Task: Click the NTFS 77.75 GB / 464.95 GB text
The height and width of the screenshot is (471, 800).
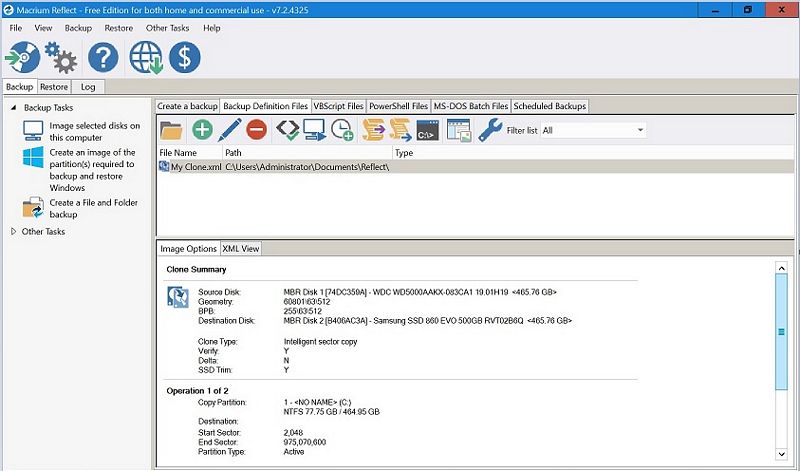Action: [x=332, y=412]
